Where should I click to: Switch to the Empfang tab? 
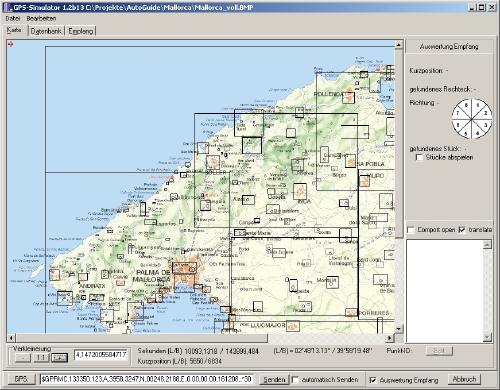pos(81,31)
